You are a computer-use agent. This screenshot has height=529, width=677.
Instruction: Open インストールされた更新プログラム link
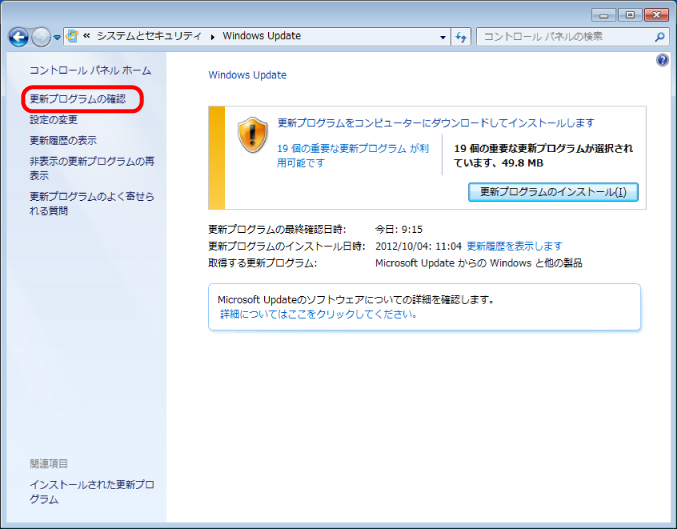coord(92,492)
